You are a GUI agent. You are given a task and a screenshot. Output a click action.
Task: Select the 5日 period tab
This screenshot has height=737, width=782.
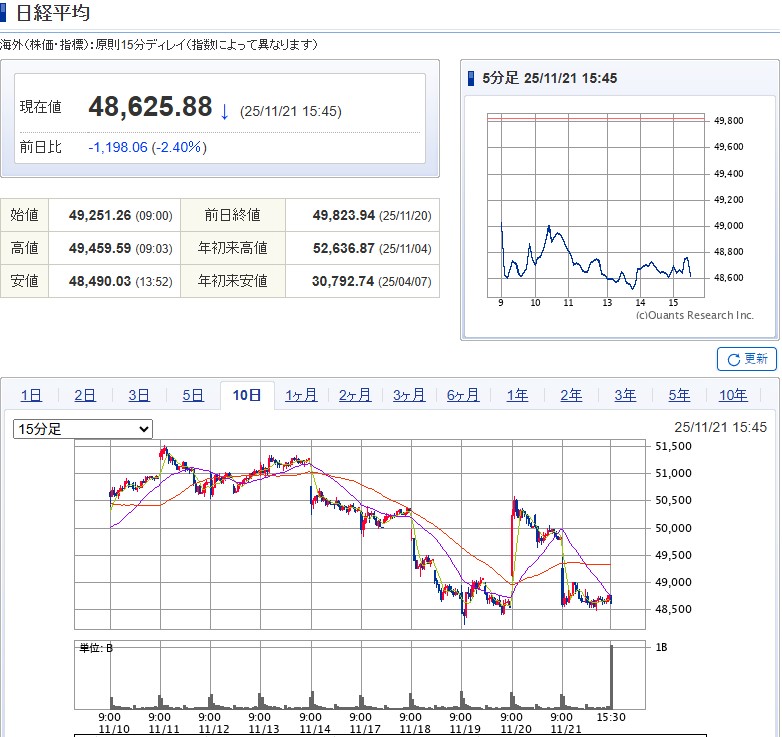193,395
